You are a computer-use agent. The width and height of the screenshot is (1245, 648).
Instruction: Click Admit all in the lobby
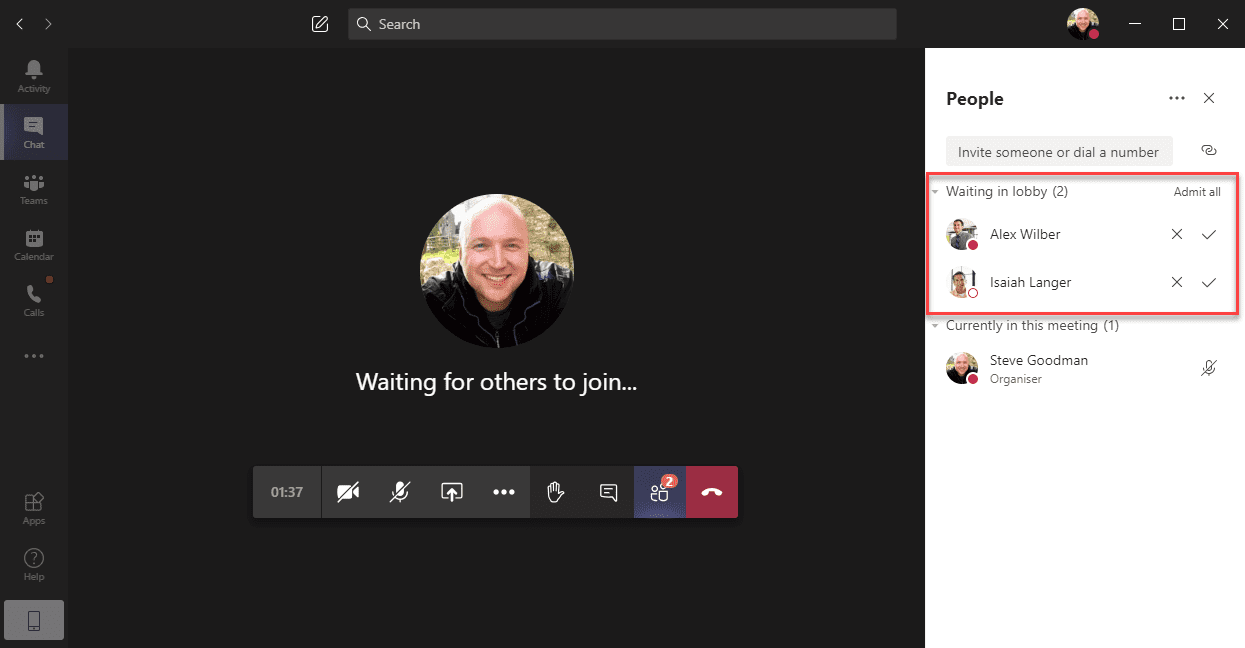(1197, 192)
